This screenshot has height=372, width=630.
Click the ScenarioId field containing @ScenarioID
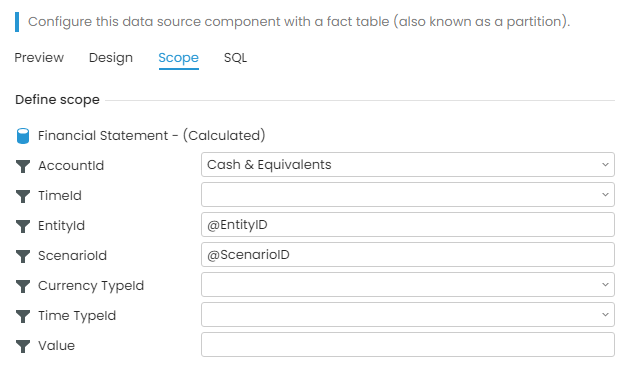(x=407, y=254)
